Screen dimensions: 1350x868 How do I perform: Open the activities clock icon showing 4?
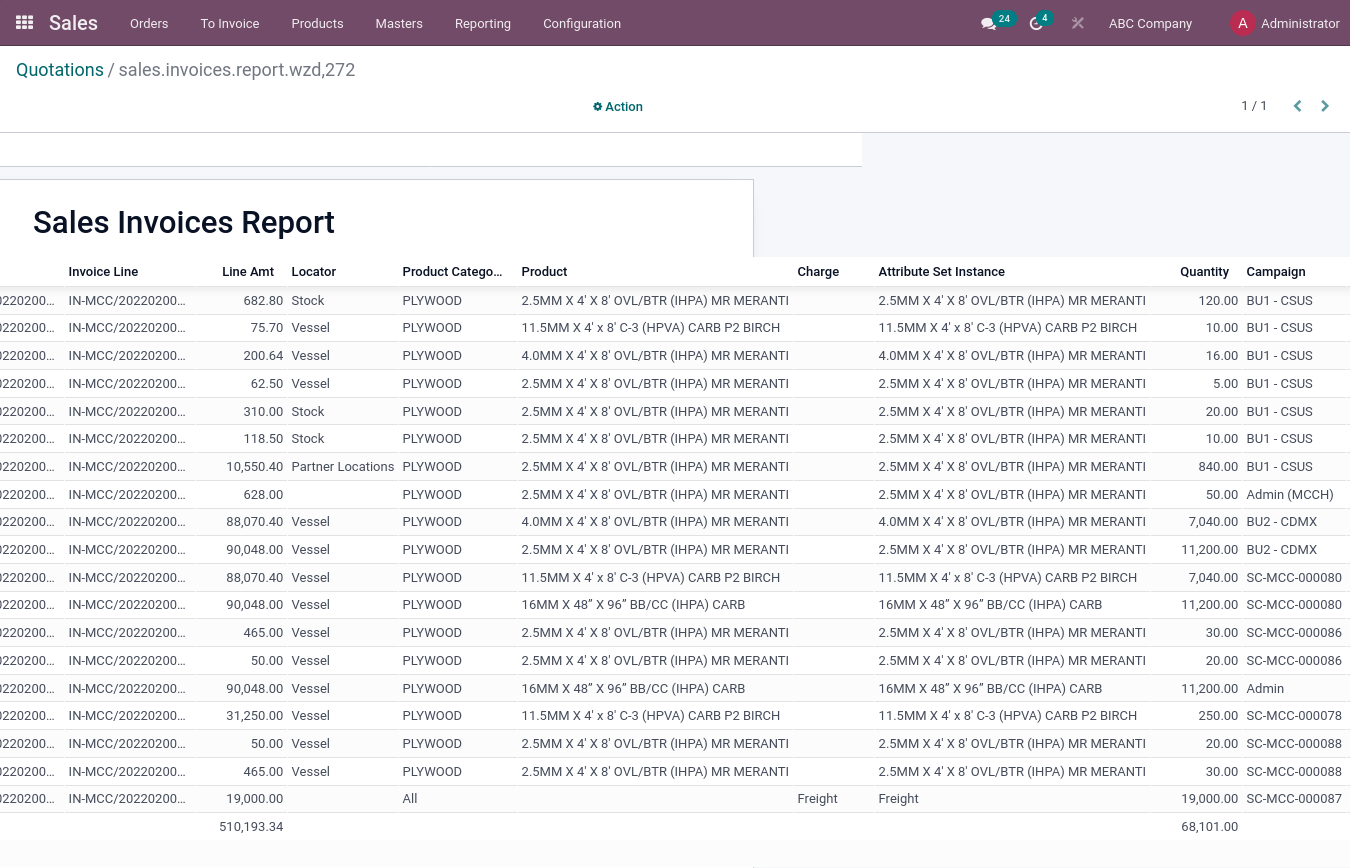tap(1036, 23)
